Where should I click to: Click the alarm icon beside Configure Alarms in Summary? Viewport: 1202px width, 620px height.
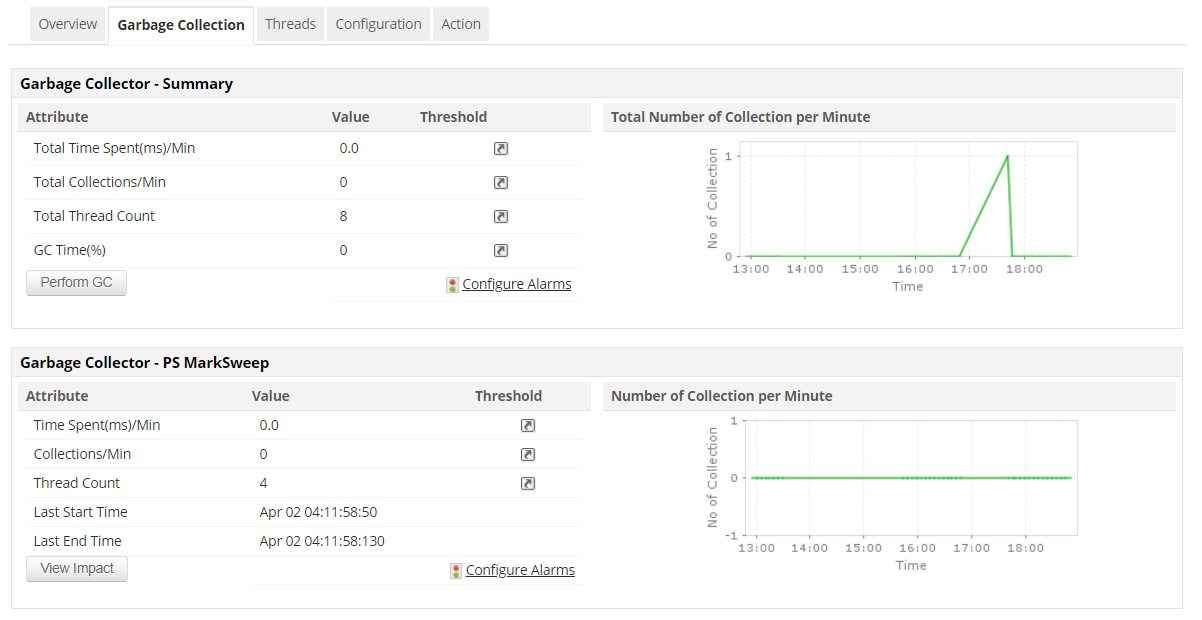(451, 284)
